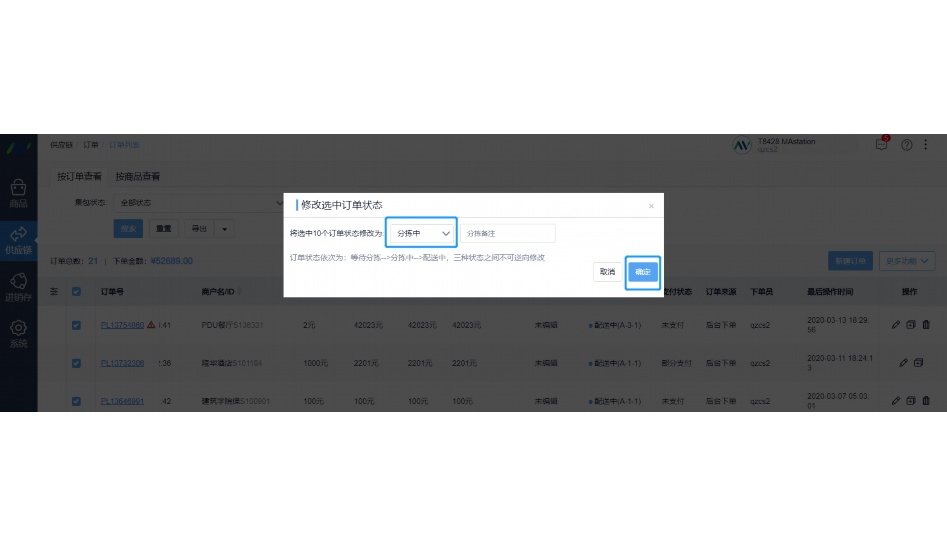947x546 pixels.
Task: Switch to the 按商品查看 tab
Action: click(x=137, y=177)
